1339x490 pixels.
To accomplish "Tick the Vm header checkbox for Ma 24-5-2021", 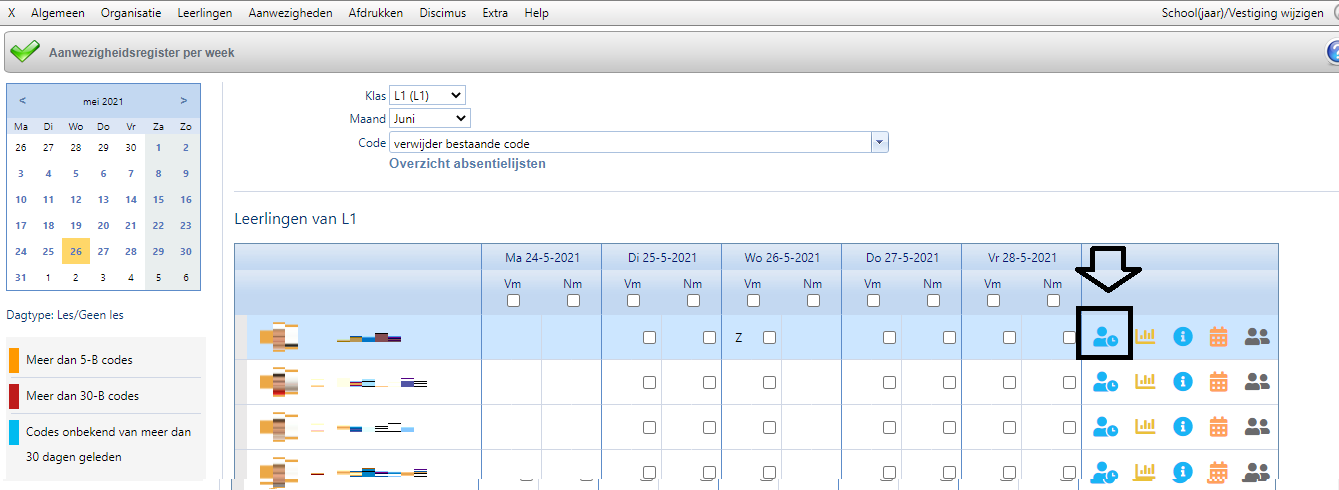I will pyautogui.click(x=513, y=301).
